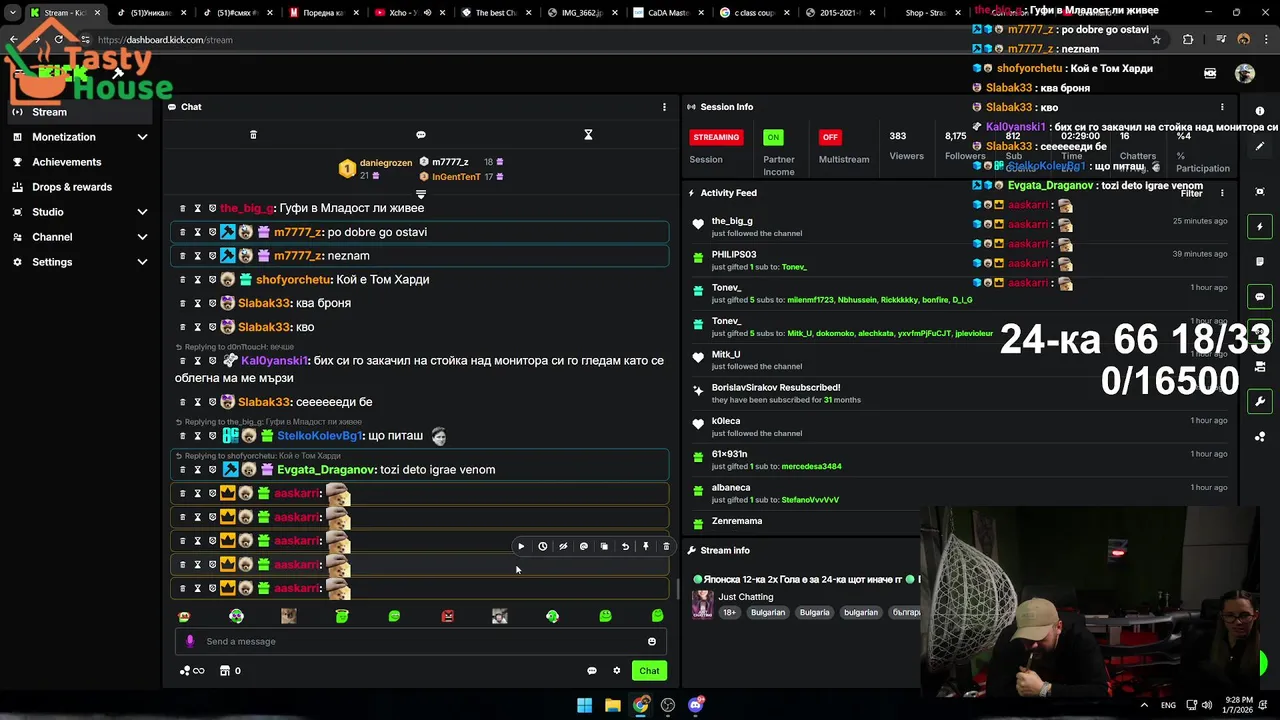Toggle wrench widget in right sidebar

(1260, 402)
